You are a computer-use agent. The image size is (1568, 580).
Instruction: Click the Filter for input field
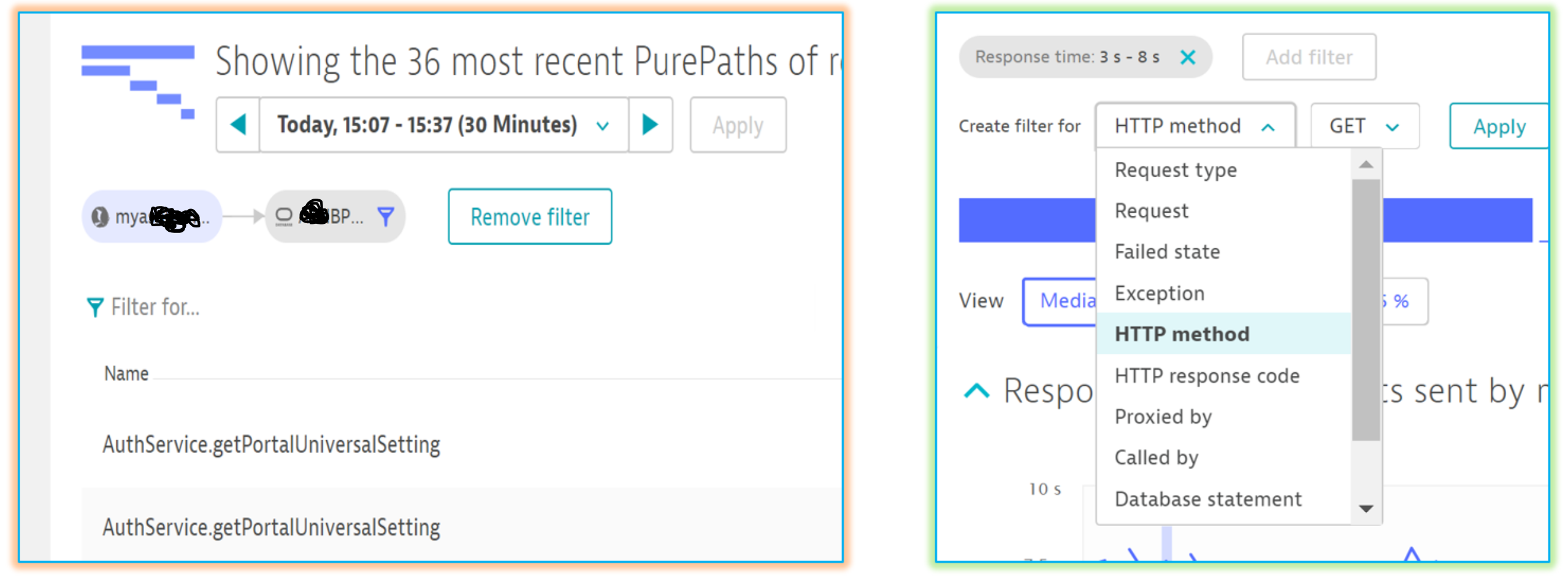[156, 307]
